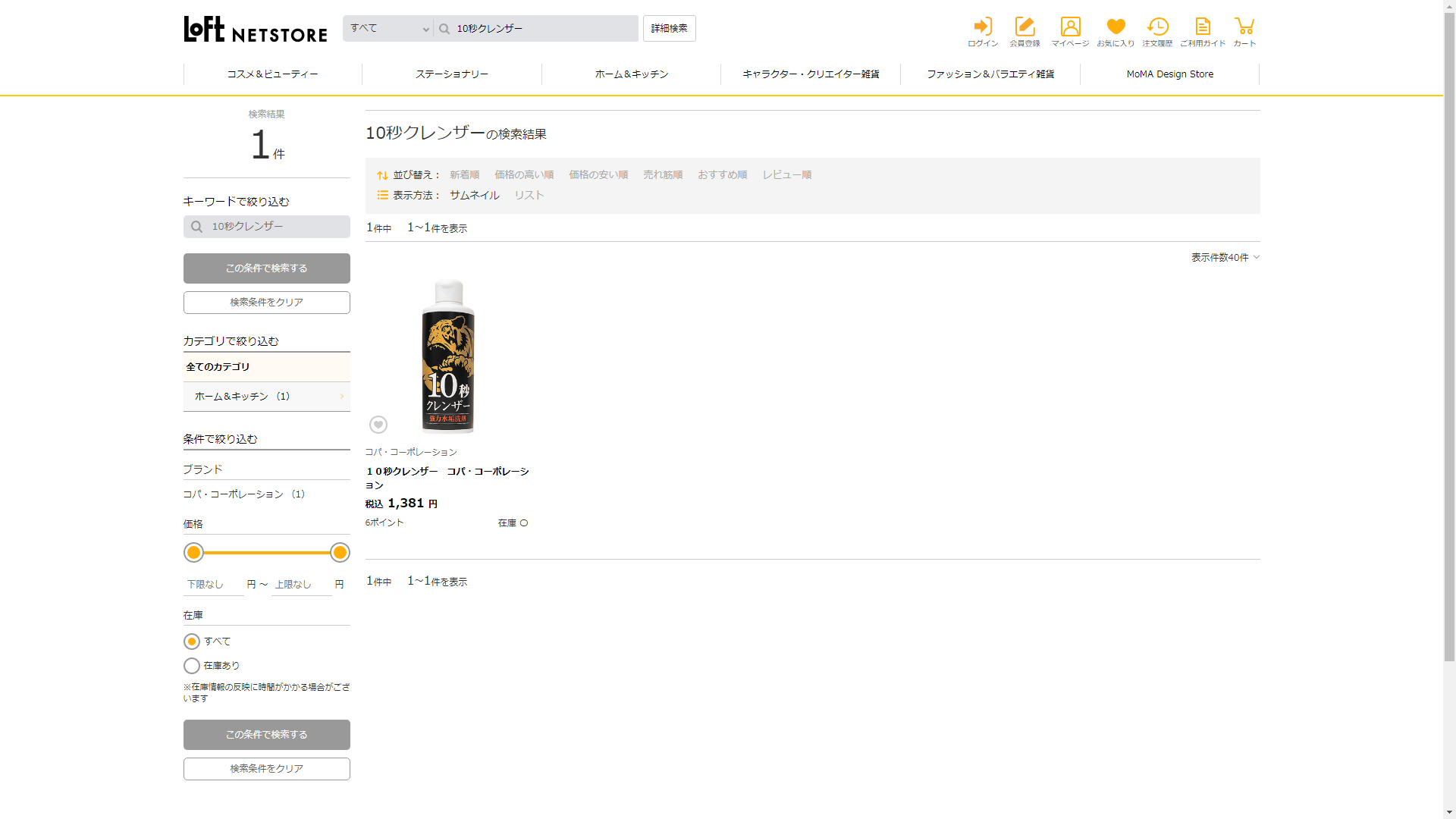The height and width of the screenshot is (819, 1456).
Task: Click the left price slider handle
Action: point(194,553)
